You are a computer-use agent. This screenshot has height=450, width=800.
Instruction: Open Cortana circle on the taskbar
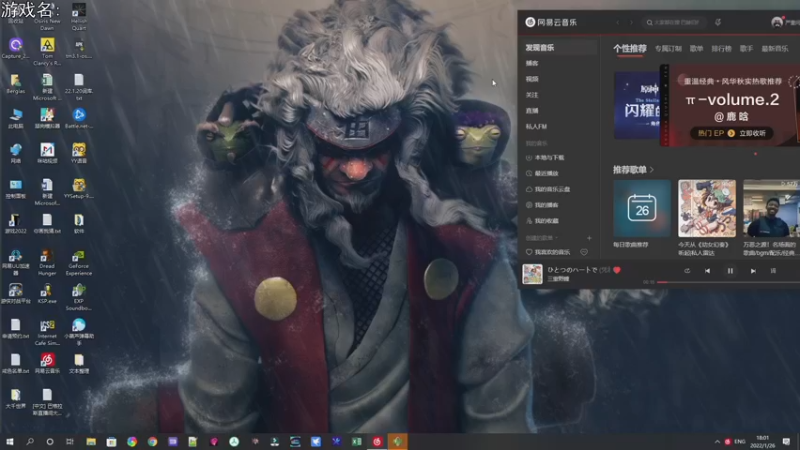point(49,442)
